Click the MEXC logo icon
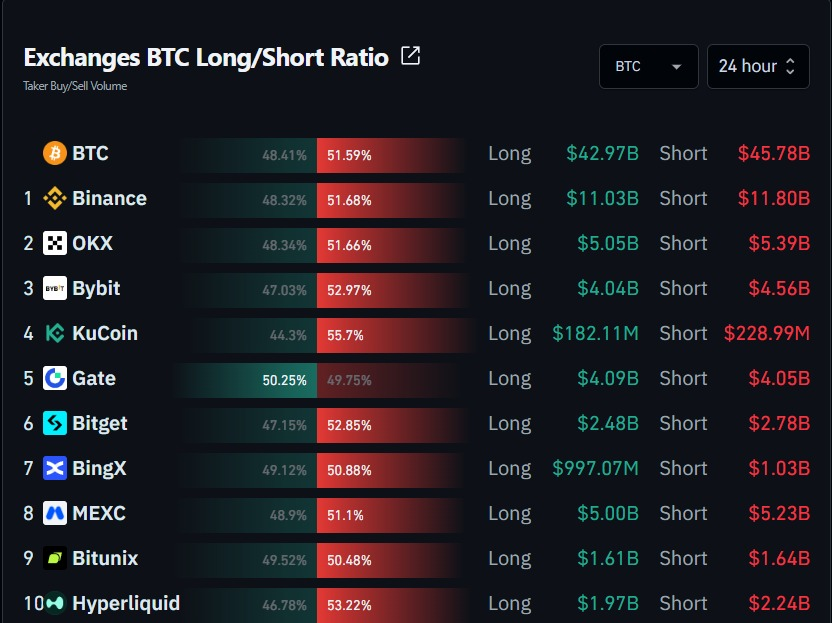The height and width of the screenshot is (623, 832). point(55,513)
